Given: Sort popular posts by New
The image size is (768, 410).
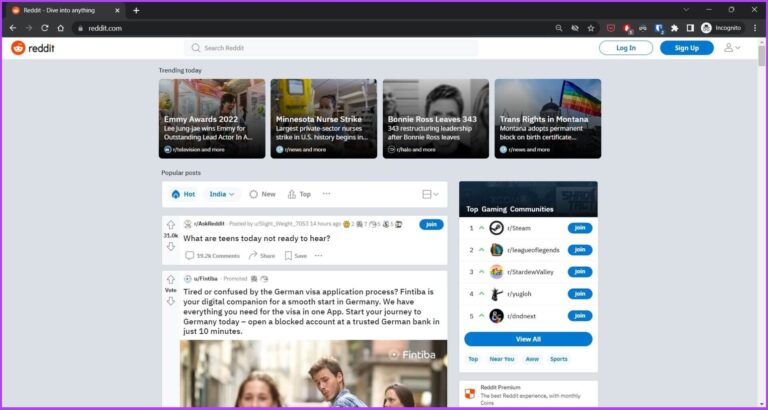Looking at the screenshot, I should (263, 194).
